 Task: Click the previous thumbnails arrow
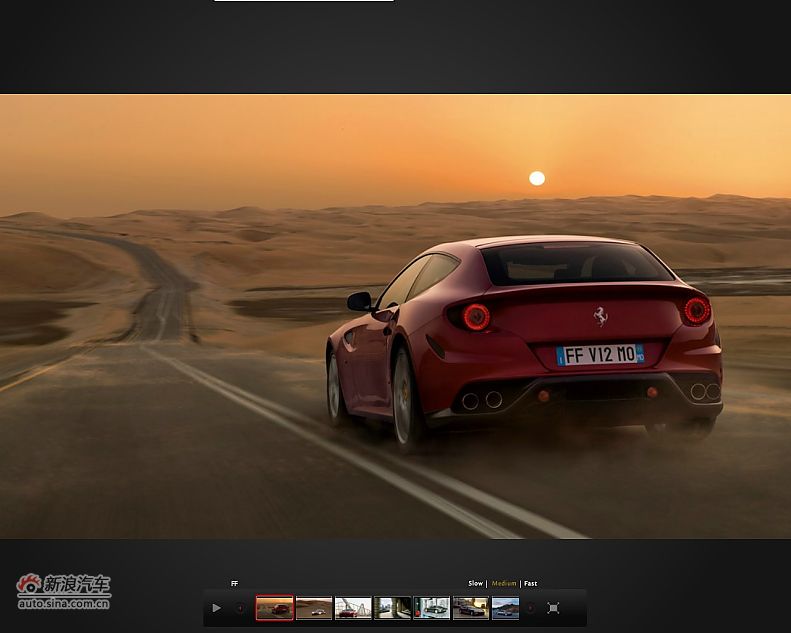pos(240,608)
